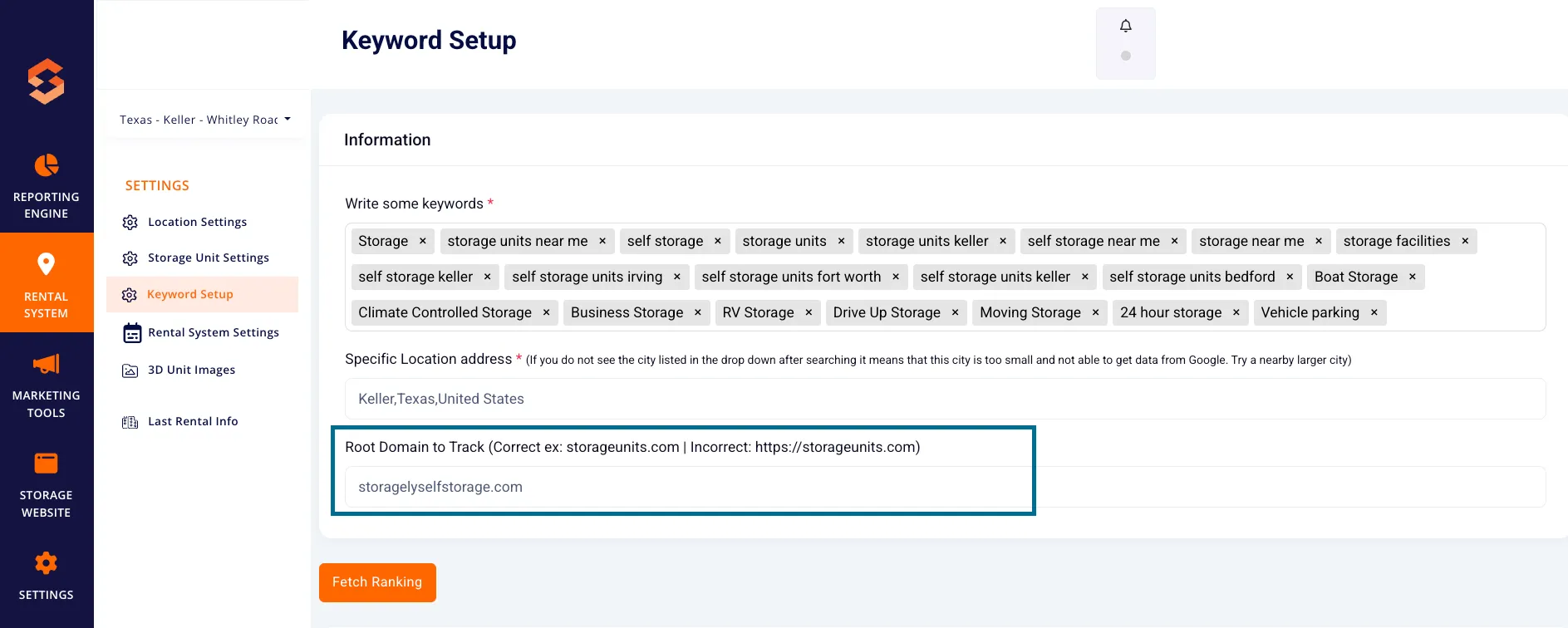Remove 'RV Storage' keyword tag
The height and width of the screenshot is (628, 1568).
(x=809, y=312)
